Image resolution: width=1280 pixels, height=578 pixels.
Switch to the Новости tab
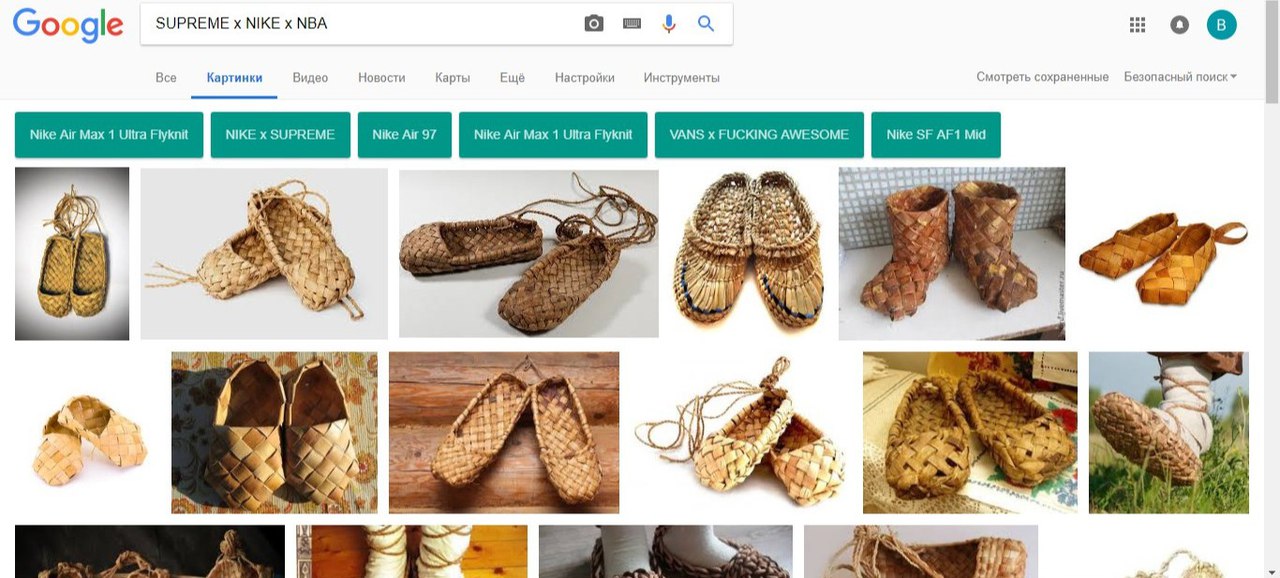coord(381,78)
